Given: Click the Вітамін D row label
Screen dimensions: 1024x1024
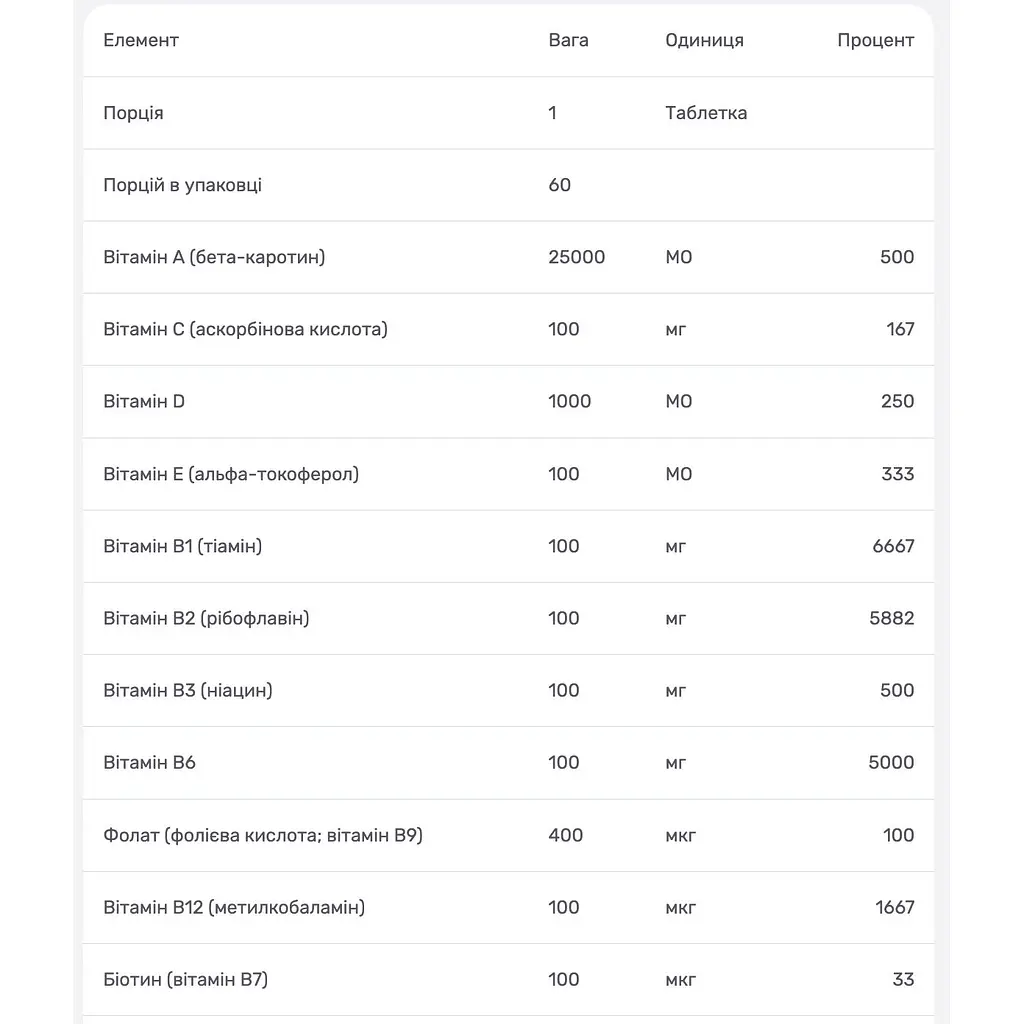Looking at the screenshot, I should pyautogui.click(x=144, y=402).
